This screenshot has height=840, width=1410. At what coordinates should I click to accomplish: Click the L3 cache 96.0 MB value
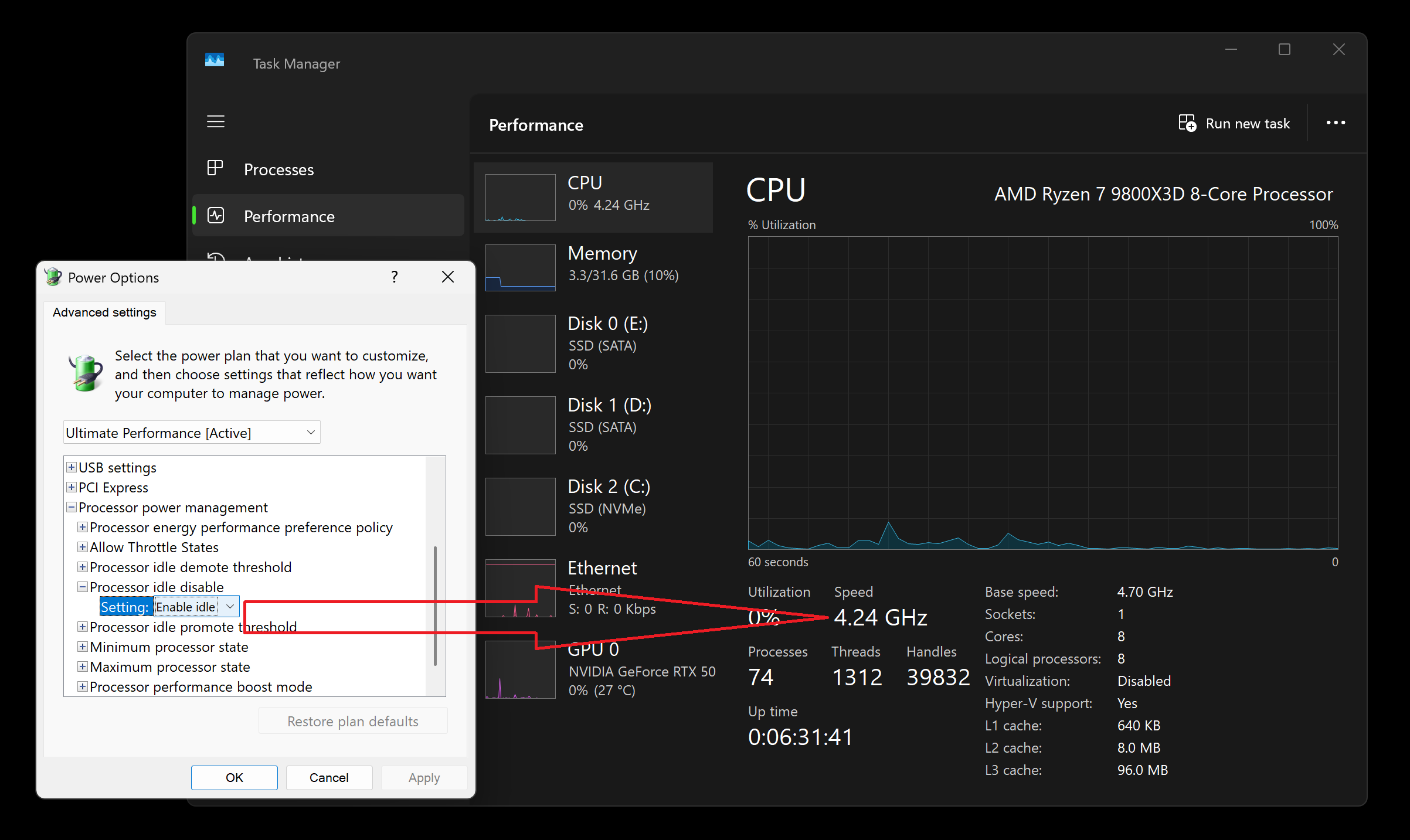click(1143, 770)
